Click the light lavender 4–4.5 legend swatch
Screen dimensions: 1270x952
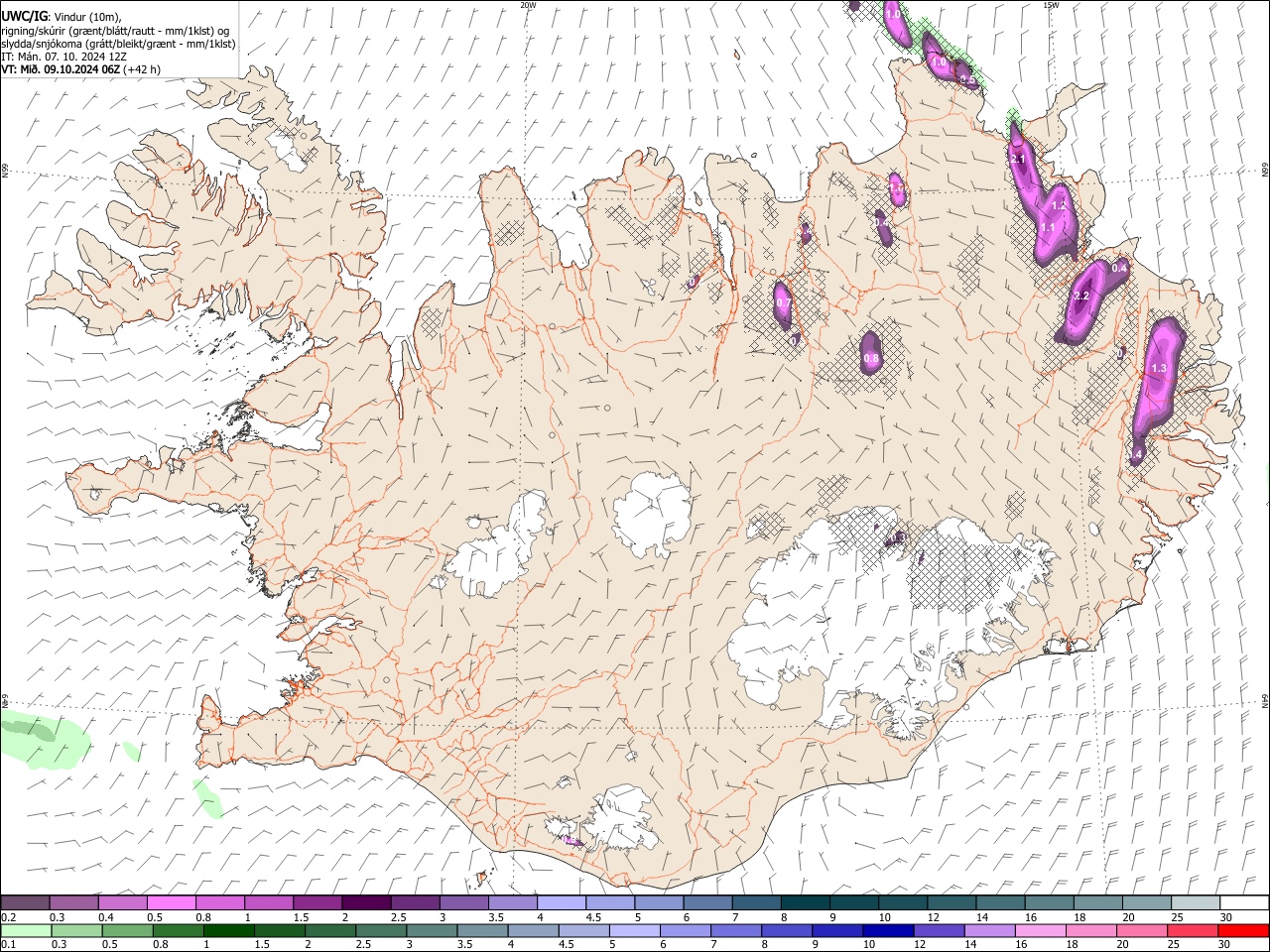562,903
